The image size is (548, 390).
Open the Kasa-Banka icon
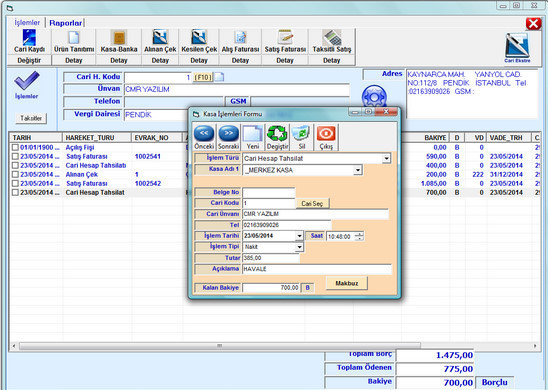119,37
